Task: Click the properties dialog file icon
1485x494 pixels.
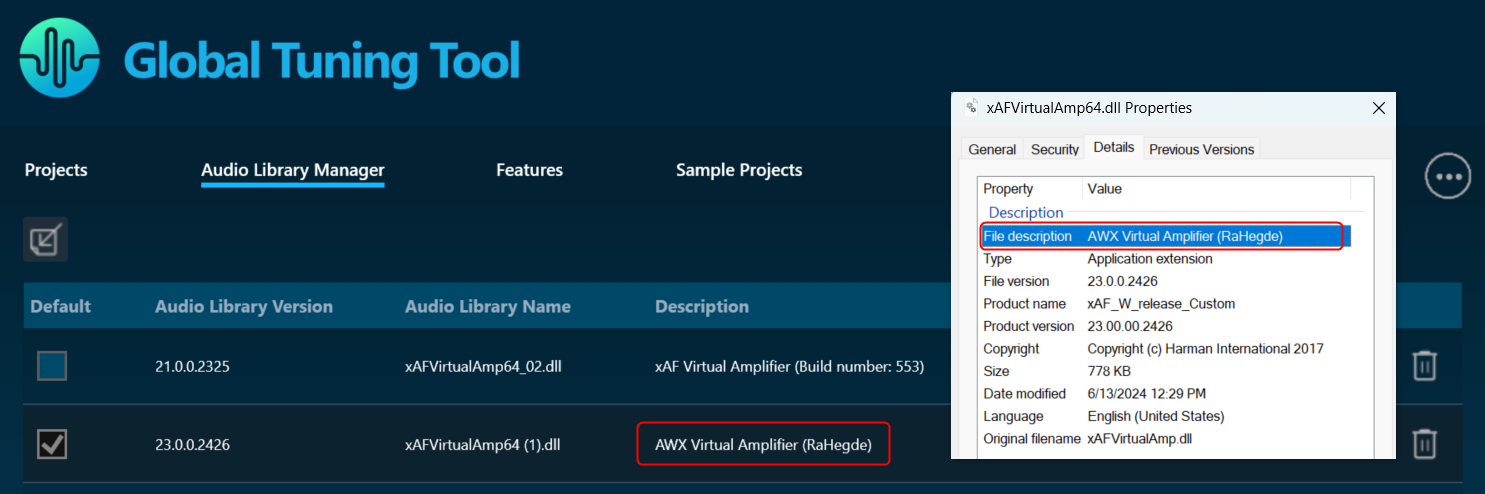Action: click(x=971, y=108)
